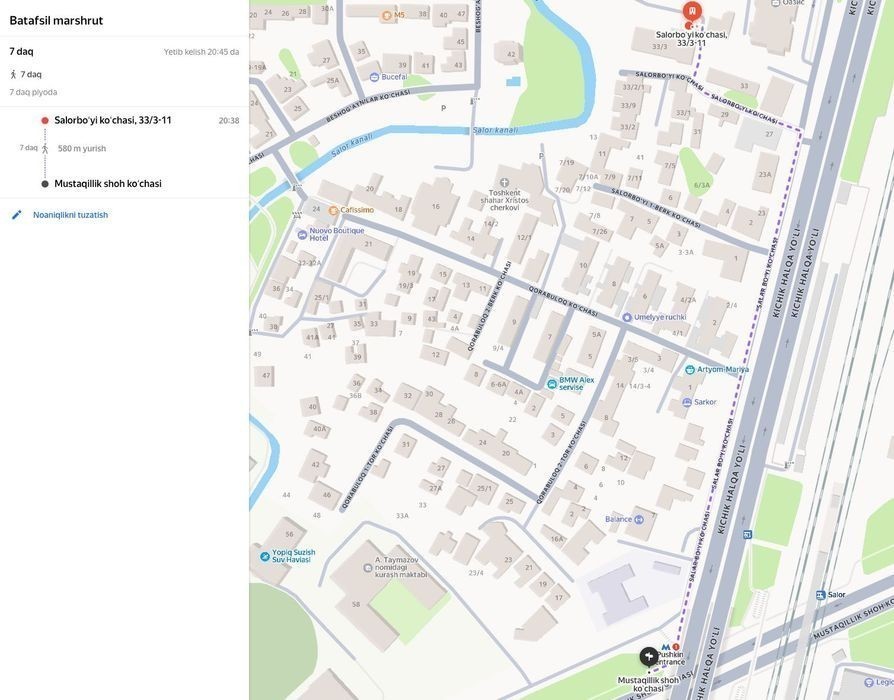This screenshot has width=894, height=700.
Task: Select the Nuovo Boutique Hotel marker
Action: pos(303,234)
